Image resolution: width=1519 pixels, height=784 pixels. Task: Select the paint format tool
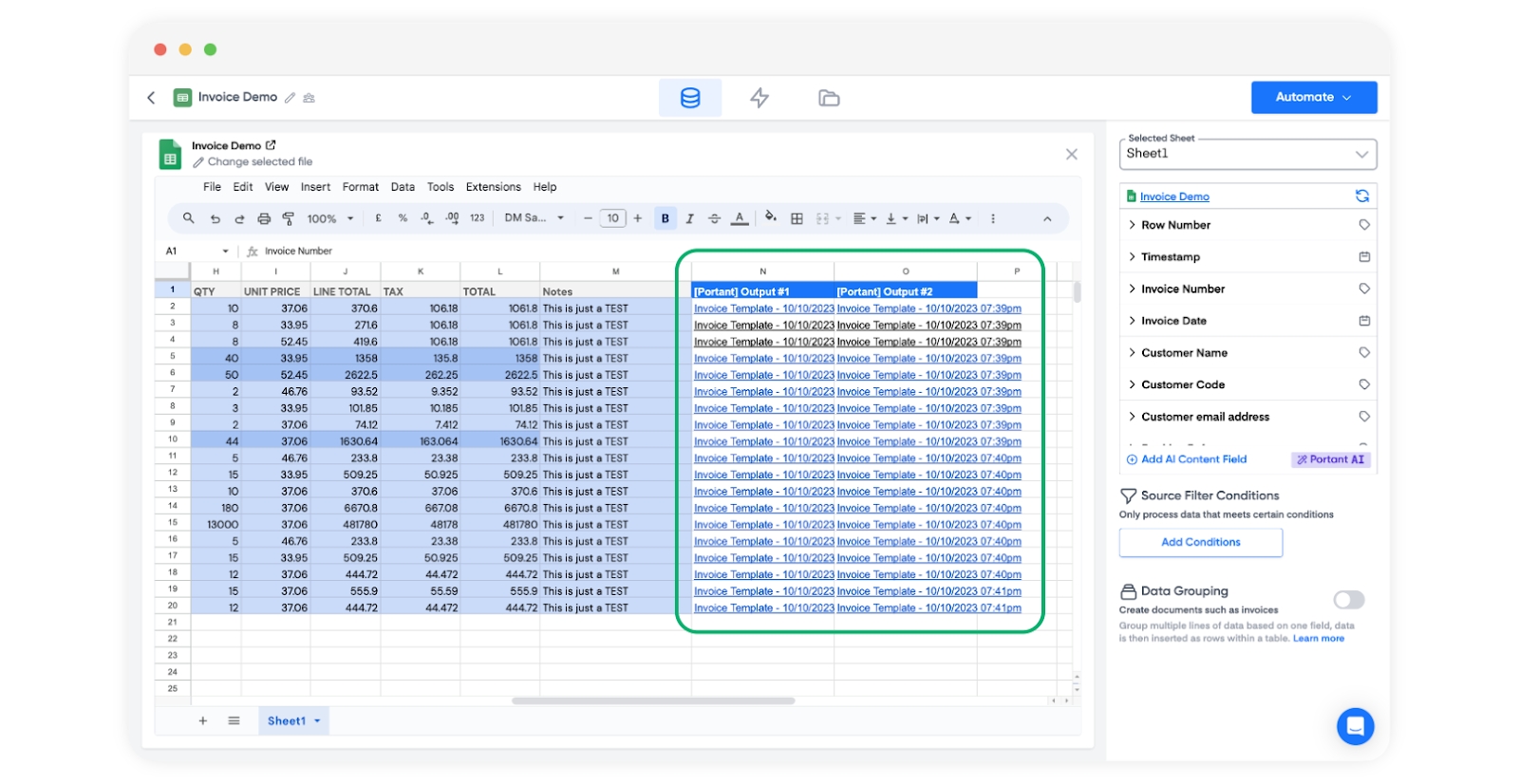[289, 218]
